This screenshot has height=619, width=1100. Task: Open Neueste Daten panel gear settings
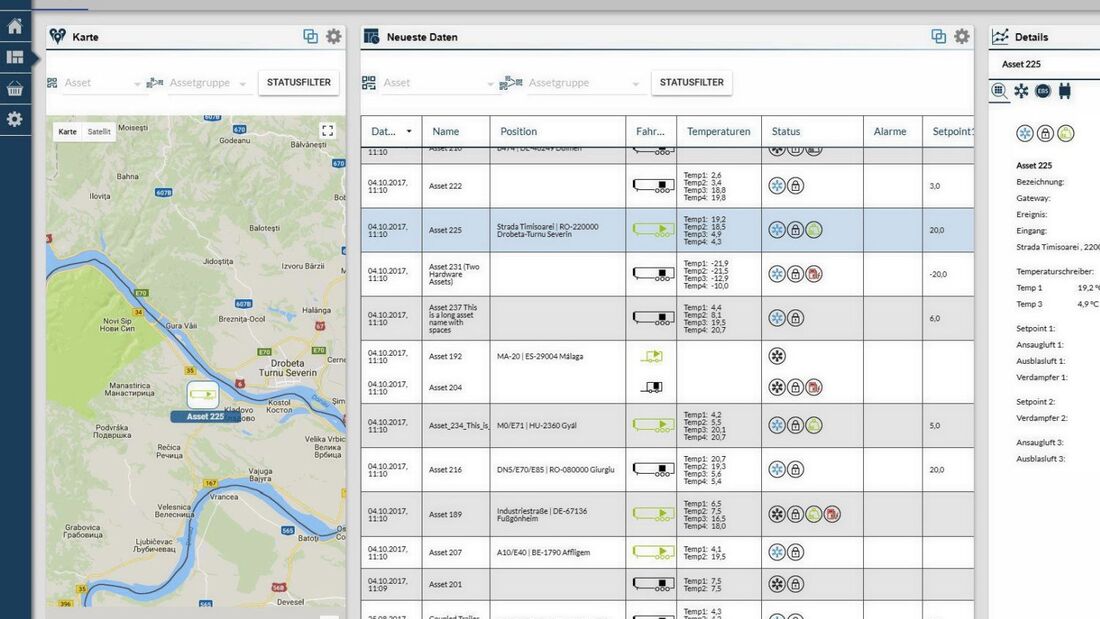(962, 36)
